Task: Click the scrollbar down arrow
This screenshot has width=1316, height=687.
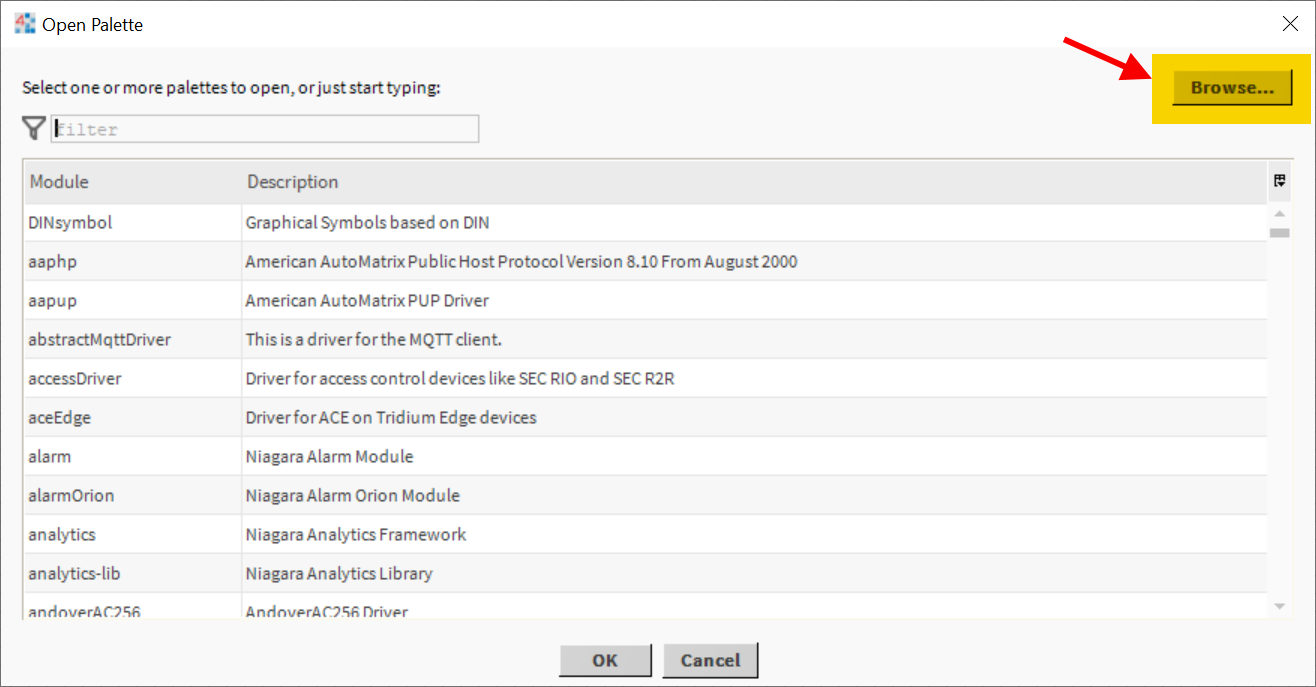Action: pyautogui.click(x=1280, y=606)
